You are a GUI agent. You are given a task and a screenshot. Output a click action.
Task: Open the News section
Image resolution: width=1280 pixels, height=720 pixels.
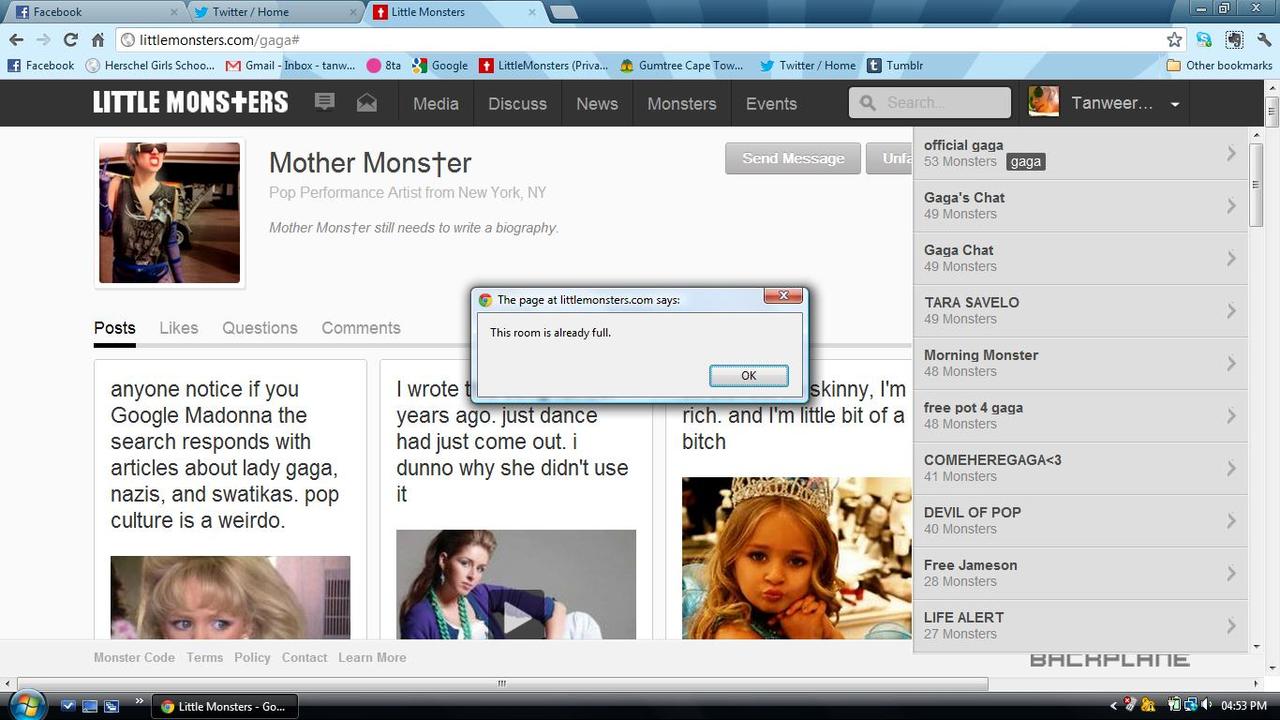[x=597, y=103]
